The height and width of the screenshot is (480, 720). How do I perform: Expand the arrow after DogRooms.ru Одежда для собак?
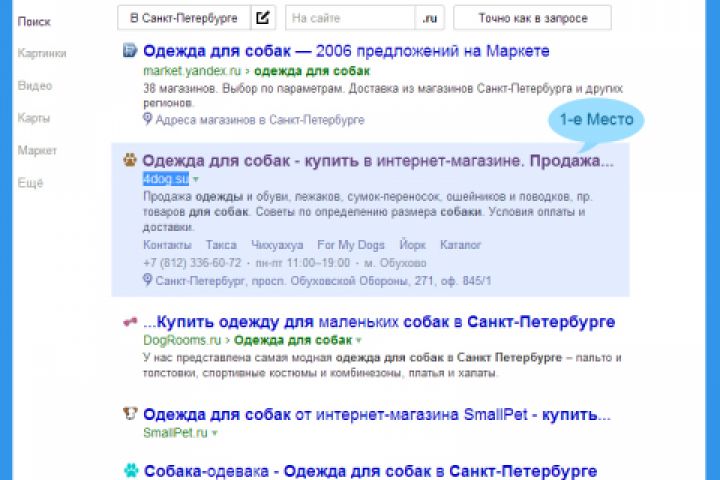[359, 340]
